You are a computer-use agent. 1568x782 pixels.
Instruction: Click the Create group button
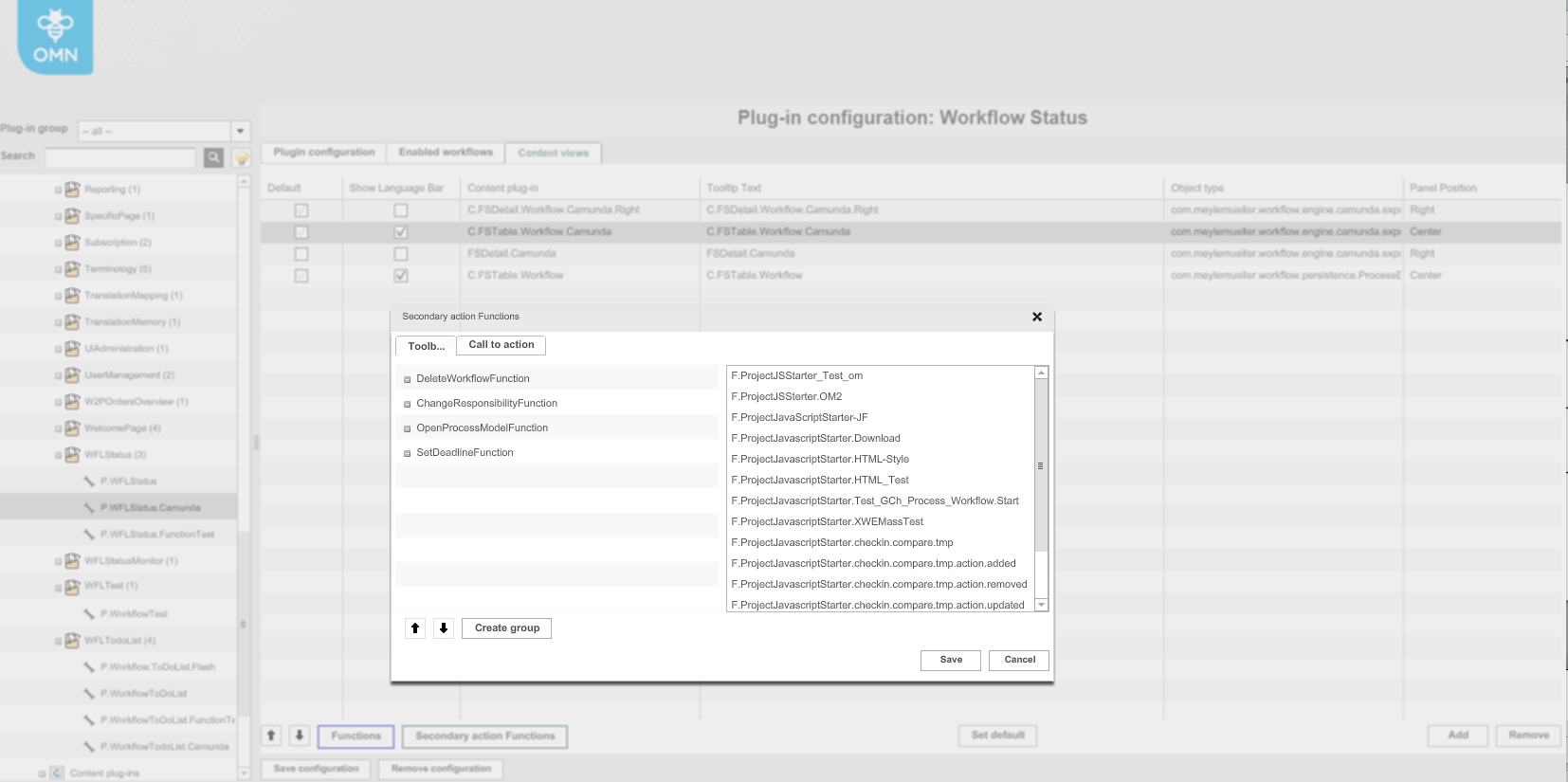pos(507,628)
